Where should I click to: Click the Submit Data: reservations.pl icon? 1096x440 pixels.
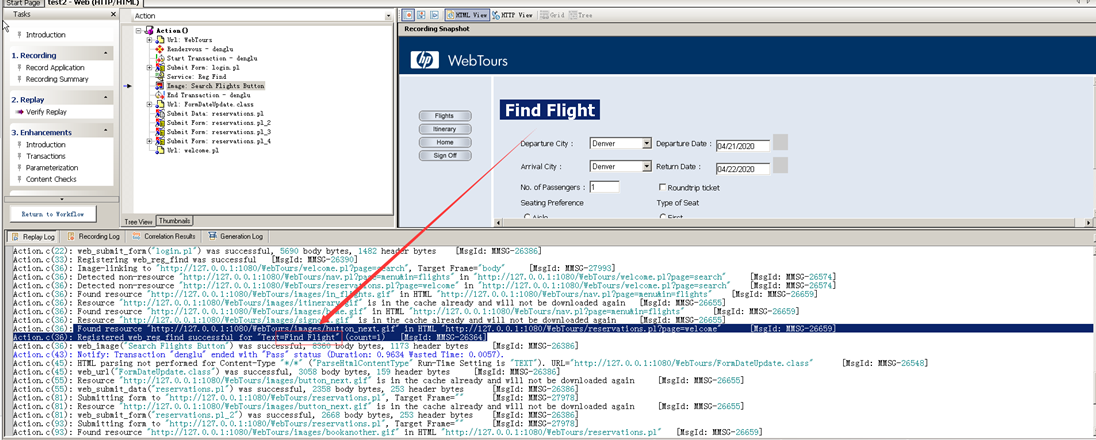click(x=160, y=113)
